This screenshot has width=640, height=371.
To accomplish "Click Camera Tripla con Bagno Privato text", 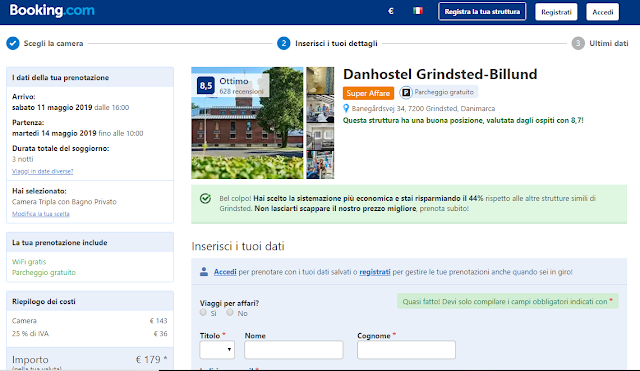I will click(x=64, y=202).
